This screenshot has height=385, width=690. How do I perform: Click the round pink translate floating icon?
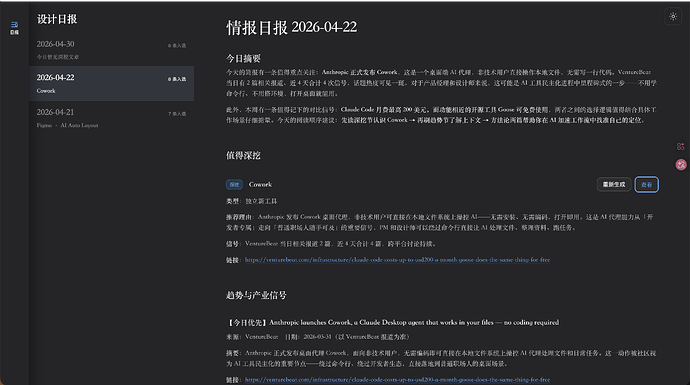pos(681,165)
